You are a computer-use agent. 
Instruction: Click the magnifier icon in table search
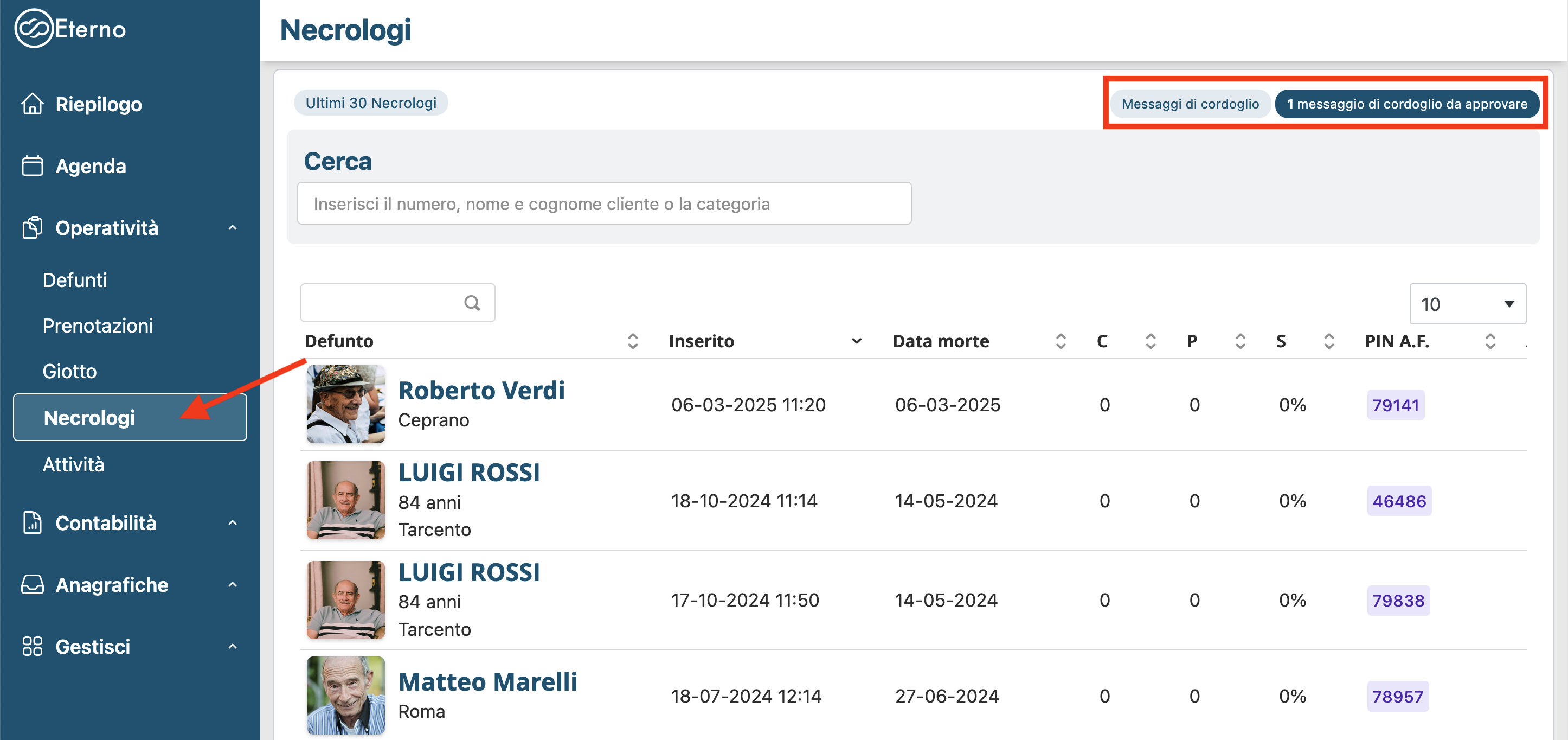(472, 303)
